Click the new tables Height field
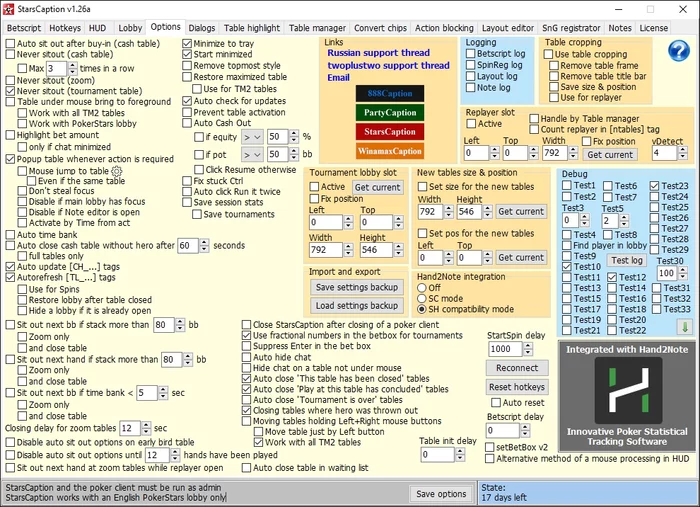Viewport: 700px width, 507px height. click(469, 212)
